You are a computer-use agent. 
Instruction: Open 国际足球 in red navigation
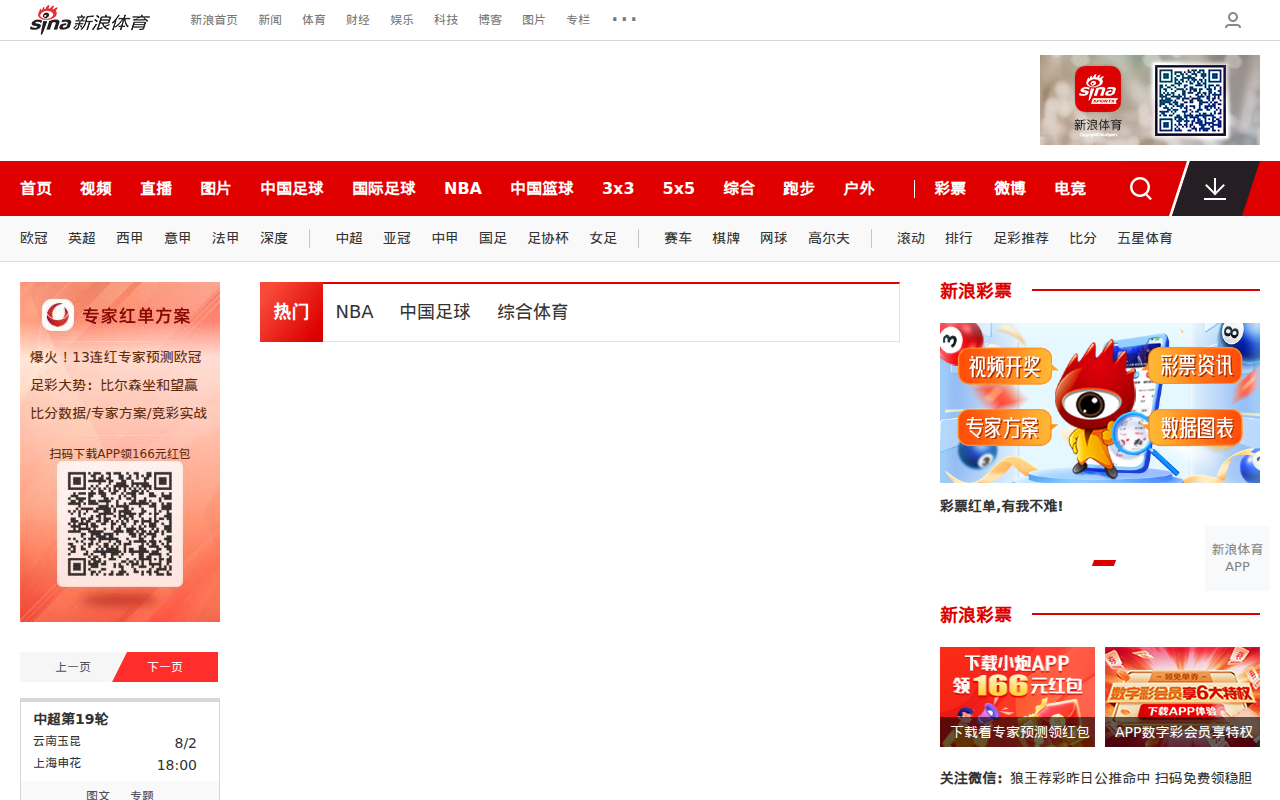(384, 188)
